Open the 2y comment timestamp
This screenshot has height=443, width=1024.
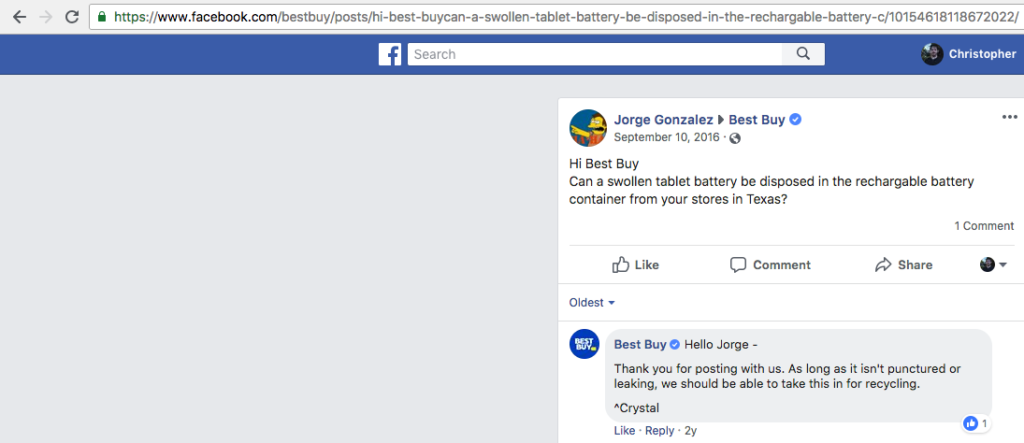point(690,431)
